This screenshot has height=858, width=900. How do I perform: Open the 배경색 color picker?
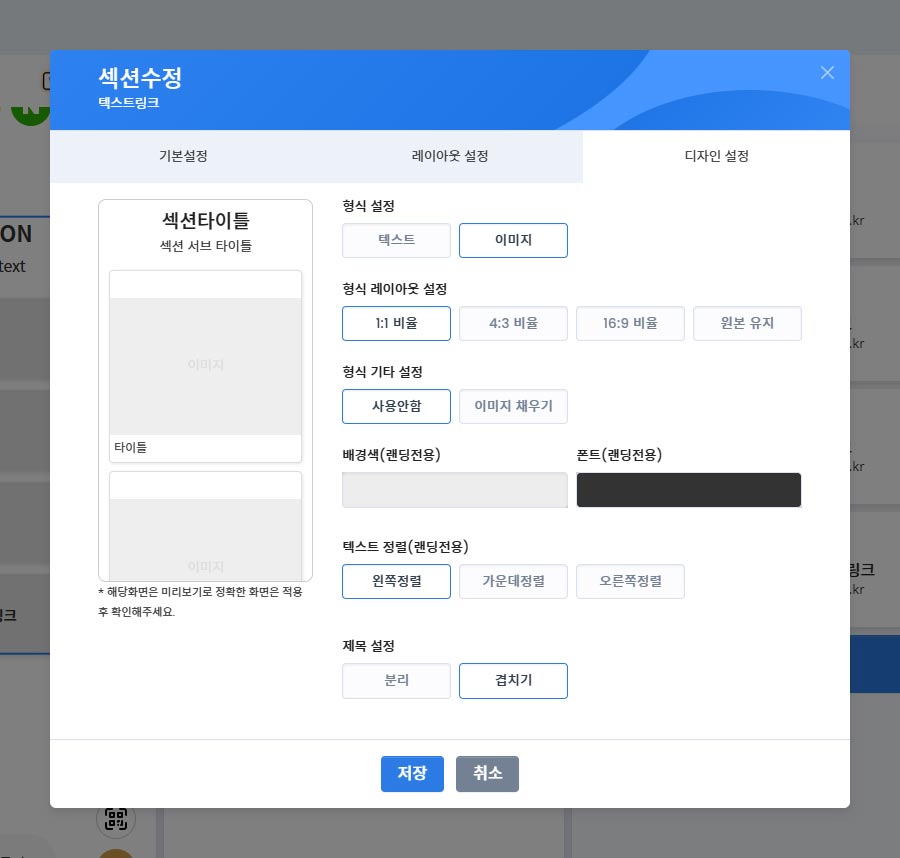tap(455, 490)
